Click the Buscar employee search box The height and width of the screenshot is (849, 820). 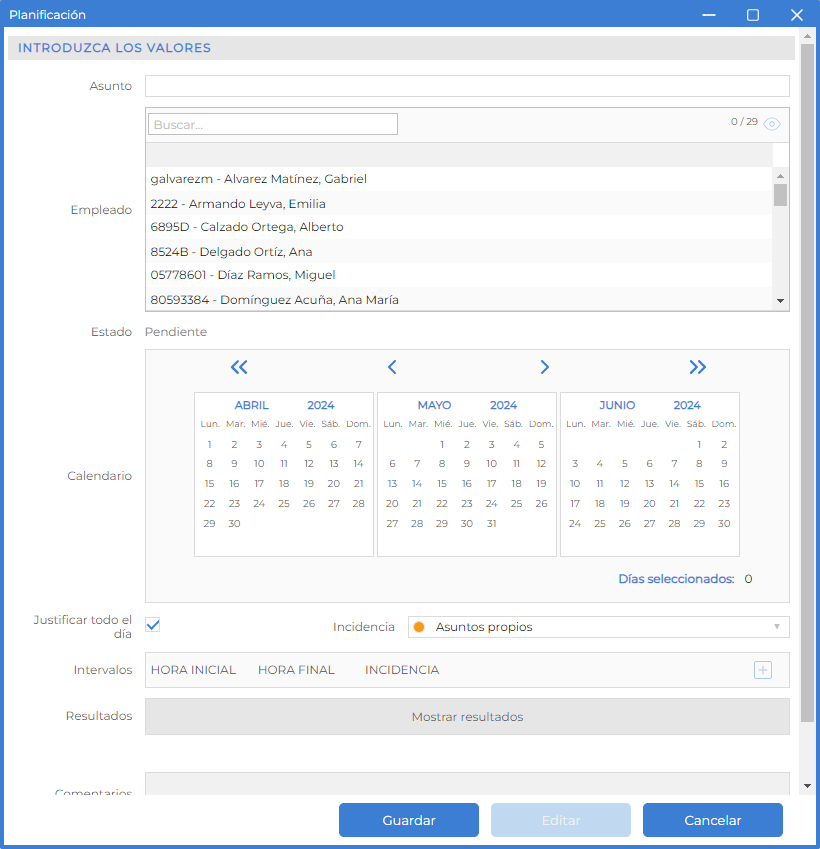point(273,124)
